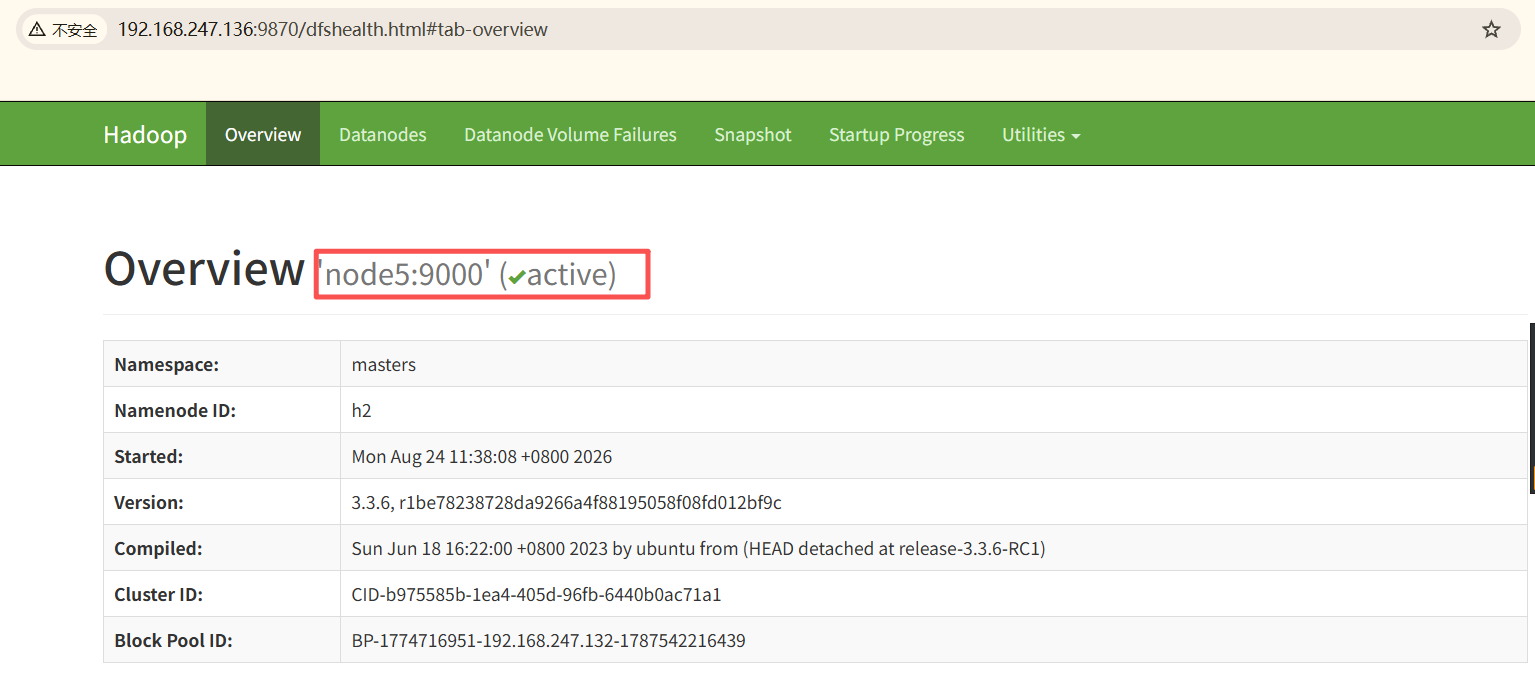Click the Started: label cell
This screenshot has height=680, width=1535.
(x=222, y=456)
